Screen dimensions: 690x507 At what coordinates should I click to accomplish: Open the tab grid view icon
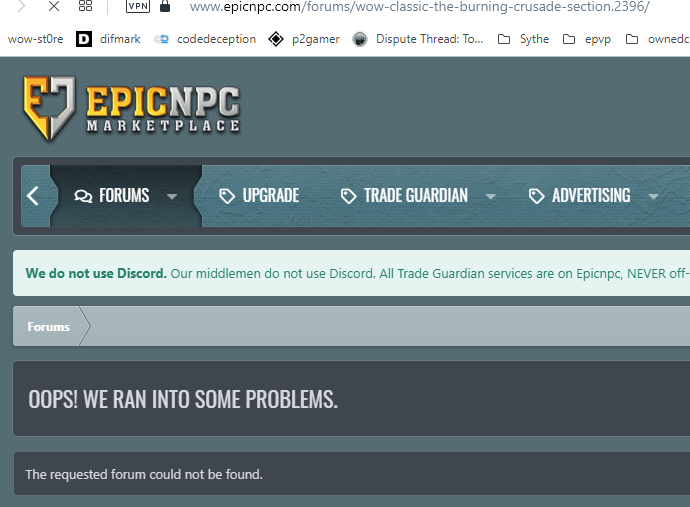[x=85, y=6]
